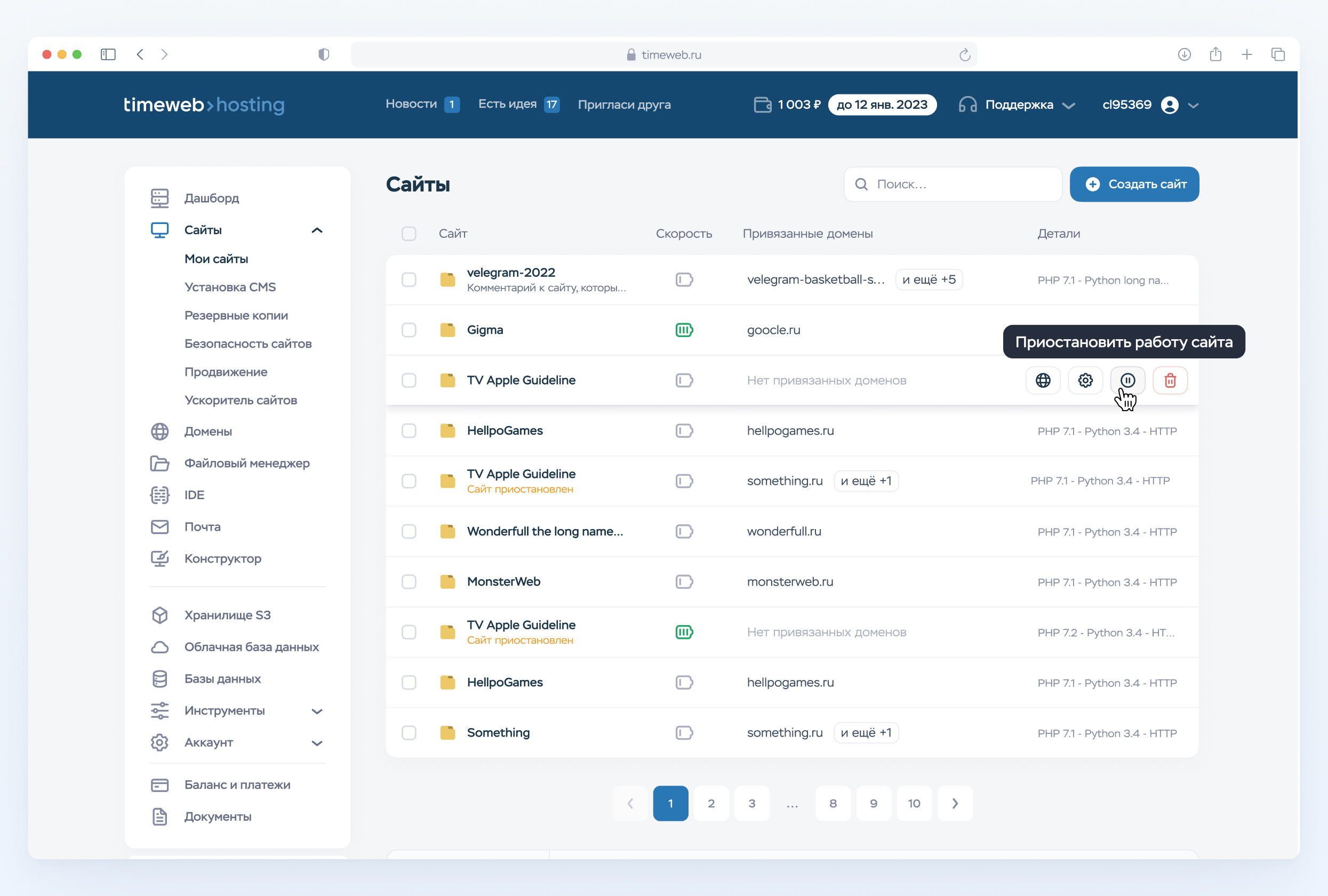Check the select-all checkbox in table header
Image resolution: width=1328 pixels, height=896 pixels.
point(409,234)
